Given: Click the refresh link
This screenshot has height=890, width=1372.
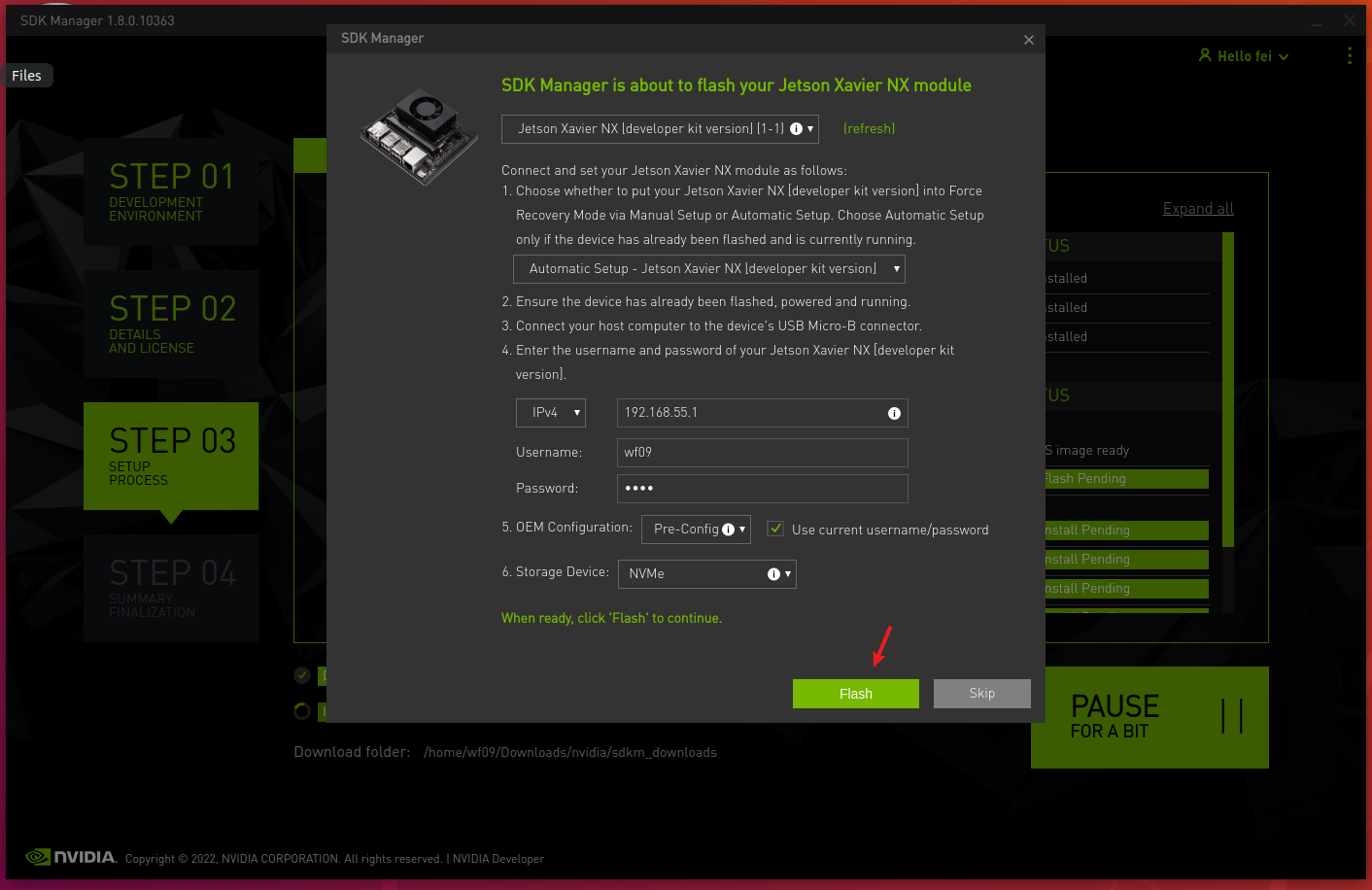Looking at the screenshot, I should pos(869,129).
